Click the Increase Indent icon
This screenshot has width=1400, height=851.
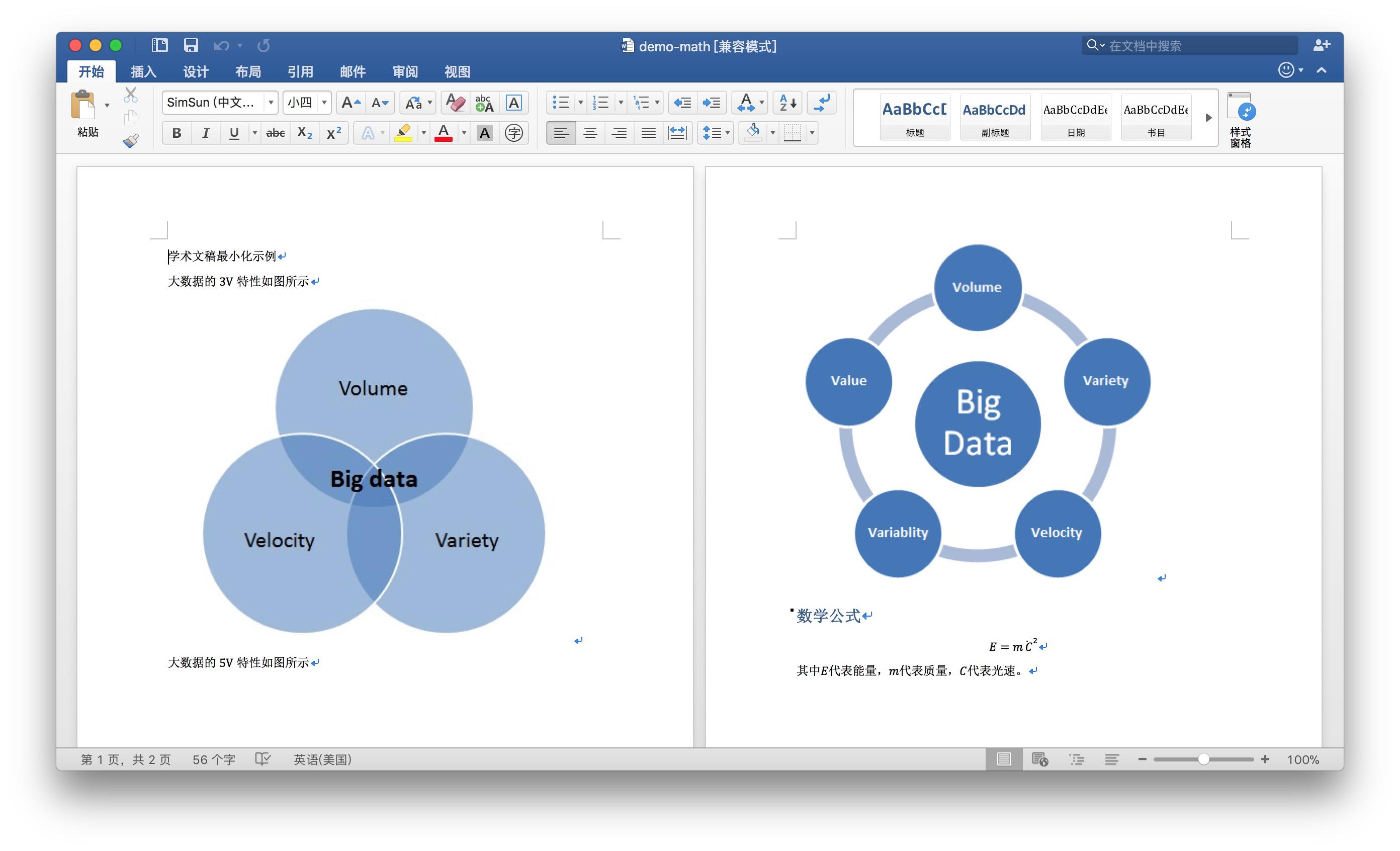click(711, 103)
